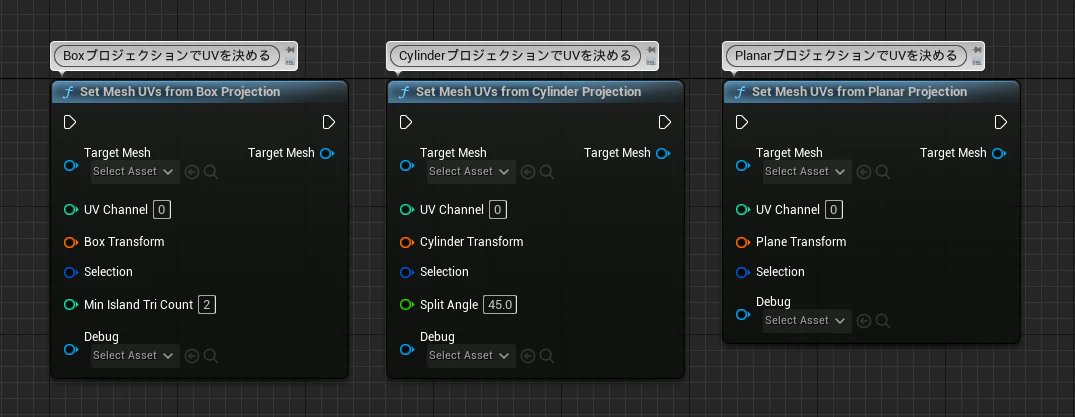1075x417 pixels.
Task: Open Target Mesh Select Asset dropdown in Box node
Action: click(135, 171)
